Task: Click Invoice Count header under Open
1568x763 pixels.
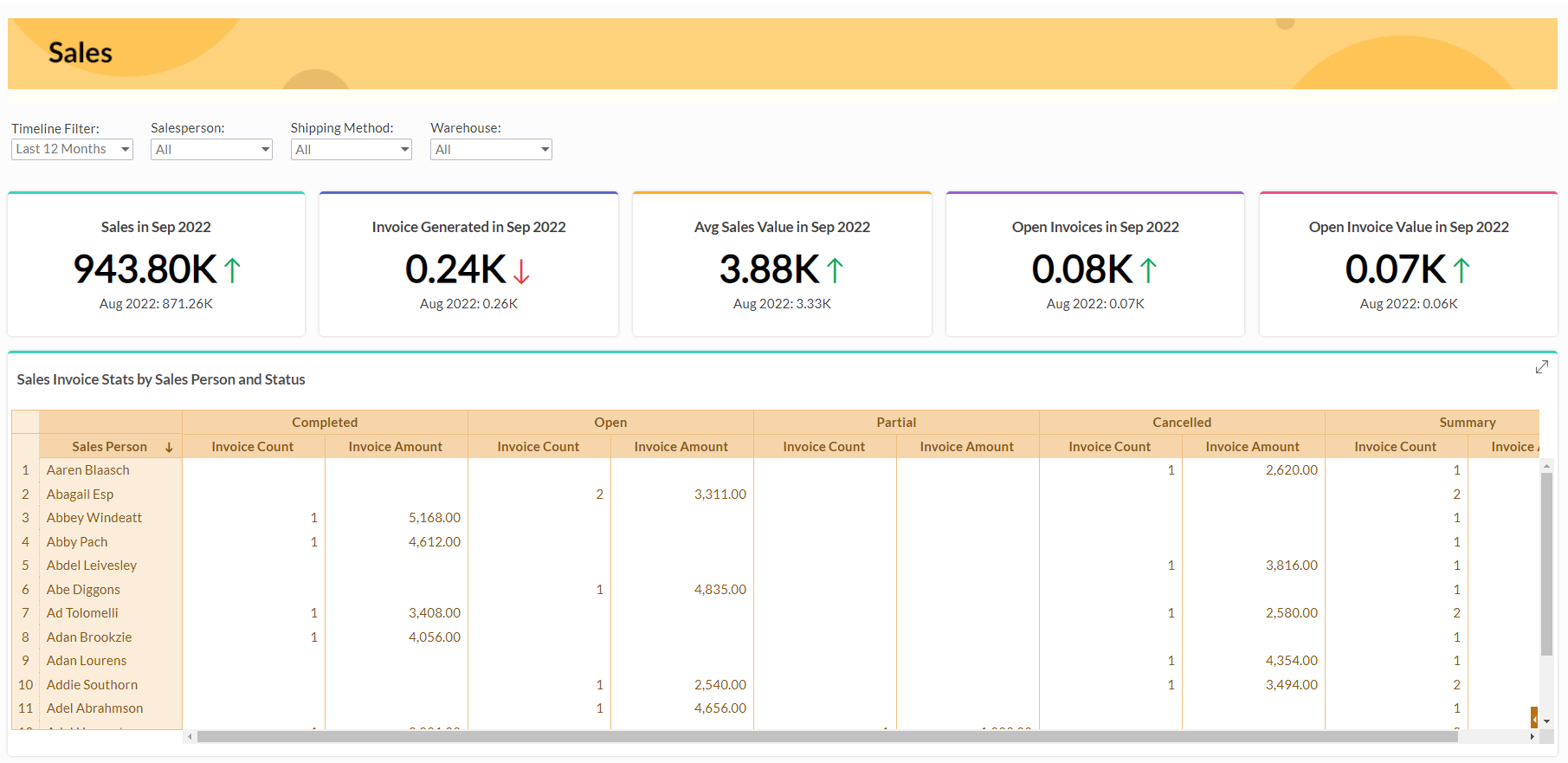Action: (539, 447)
